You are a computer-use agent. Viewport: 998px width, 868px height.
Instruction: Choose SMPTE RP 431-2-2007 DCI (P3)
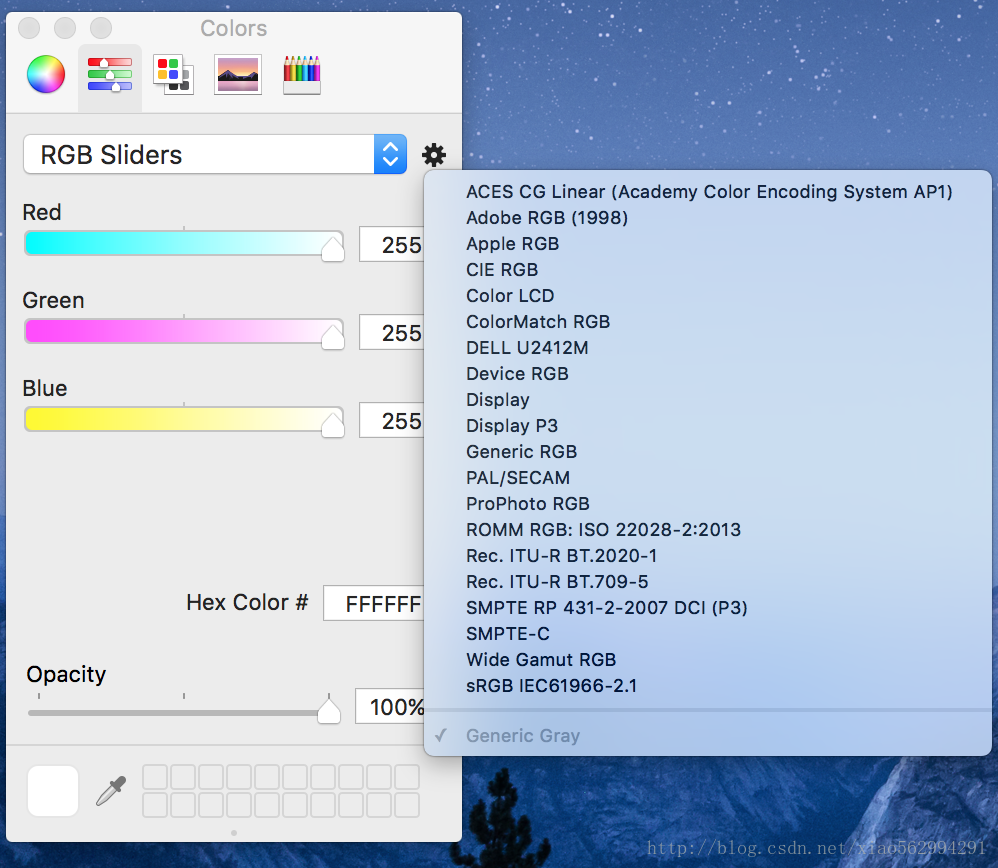pyautogui.click(x=708, y=608)
